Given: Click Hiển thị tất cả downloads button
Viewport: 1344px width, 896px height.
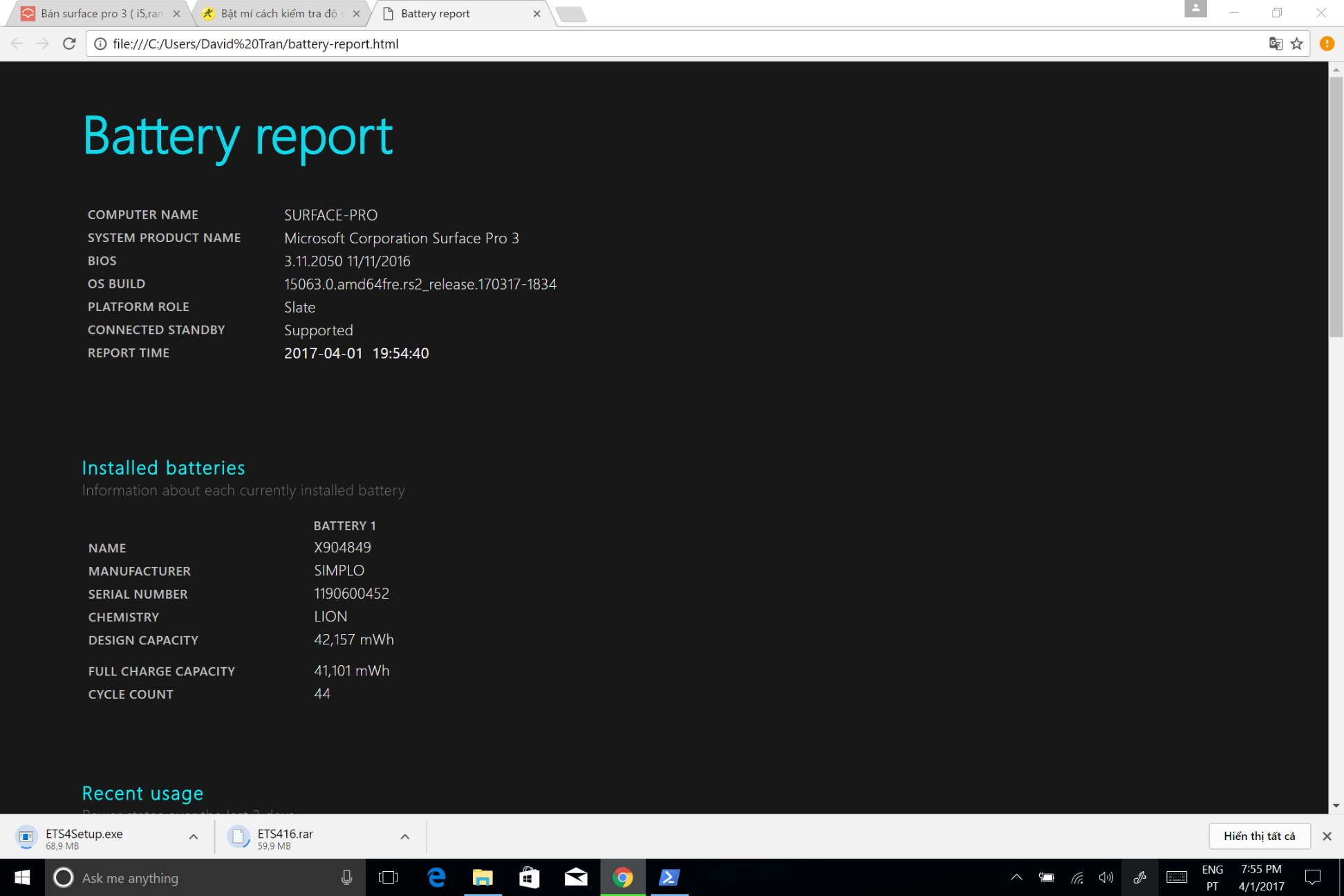Looking at the screenshot, I should [x=1259, y=836].
